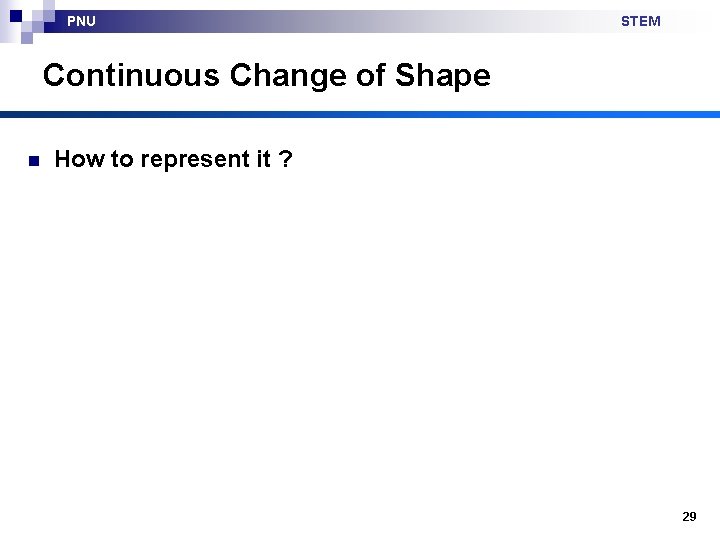Viewport: 720px width, 540px height.
Task: Click the square bullet marker
Action: point(32,160)
